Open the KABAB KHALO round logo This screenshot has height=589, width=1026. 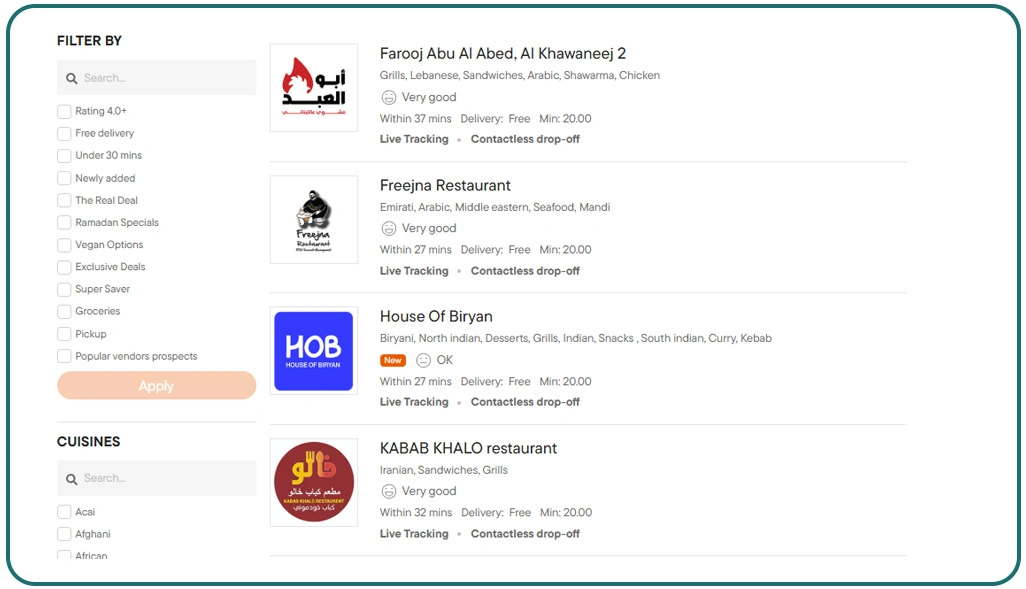(x=313, y=482)
